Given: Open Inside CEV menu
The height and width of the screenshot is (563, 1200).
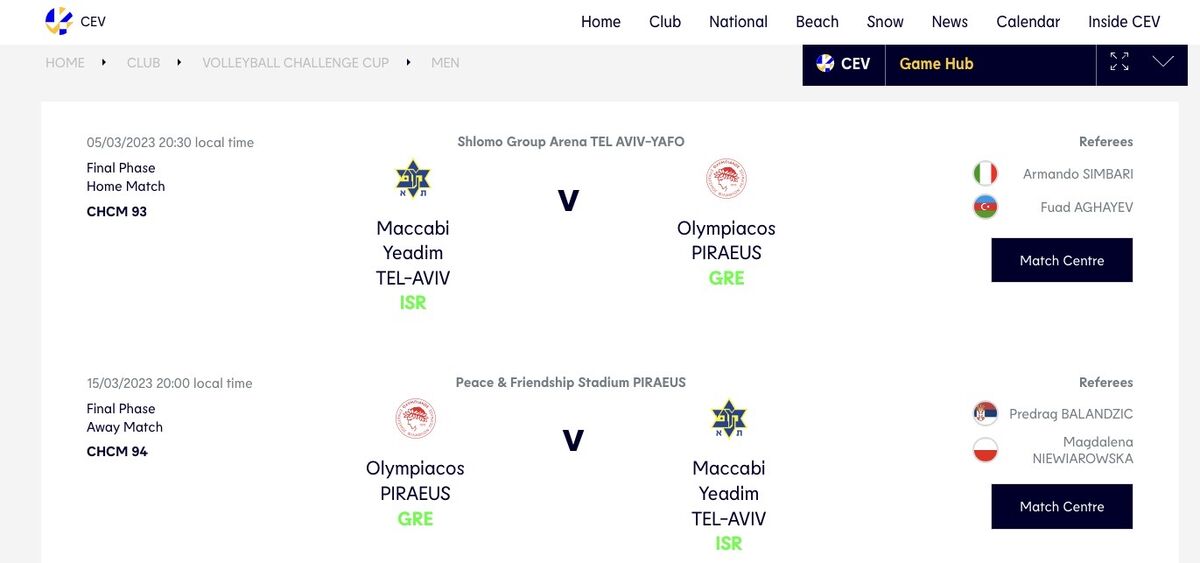Looking at the screenshot, I should point(1124,22).
